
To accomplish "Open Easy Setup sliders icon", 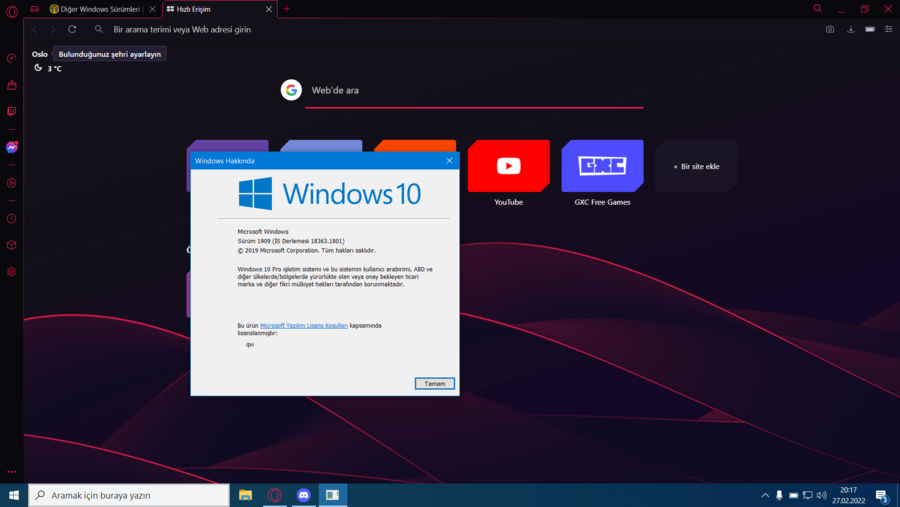I will pyautogui.click(x=888, y=29).
